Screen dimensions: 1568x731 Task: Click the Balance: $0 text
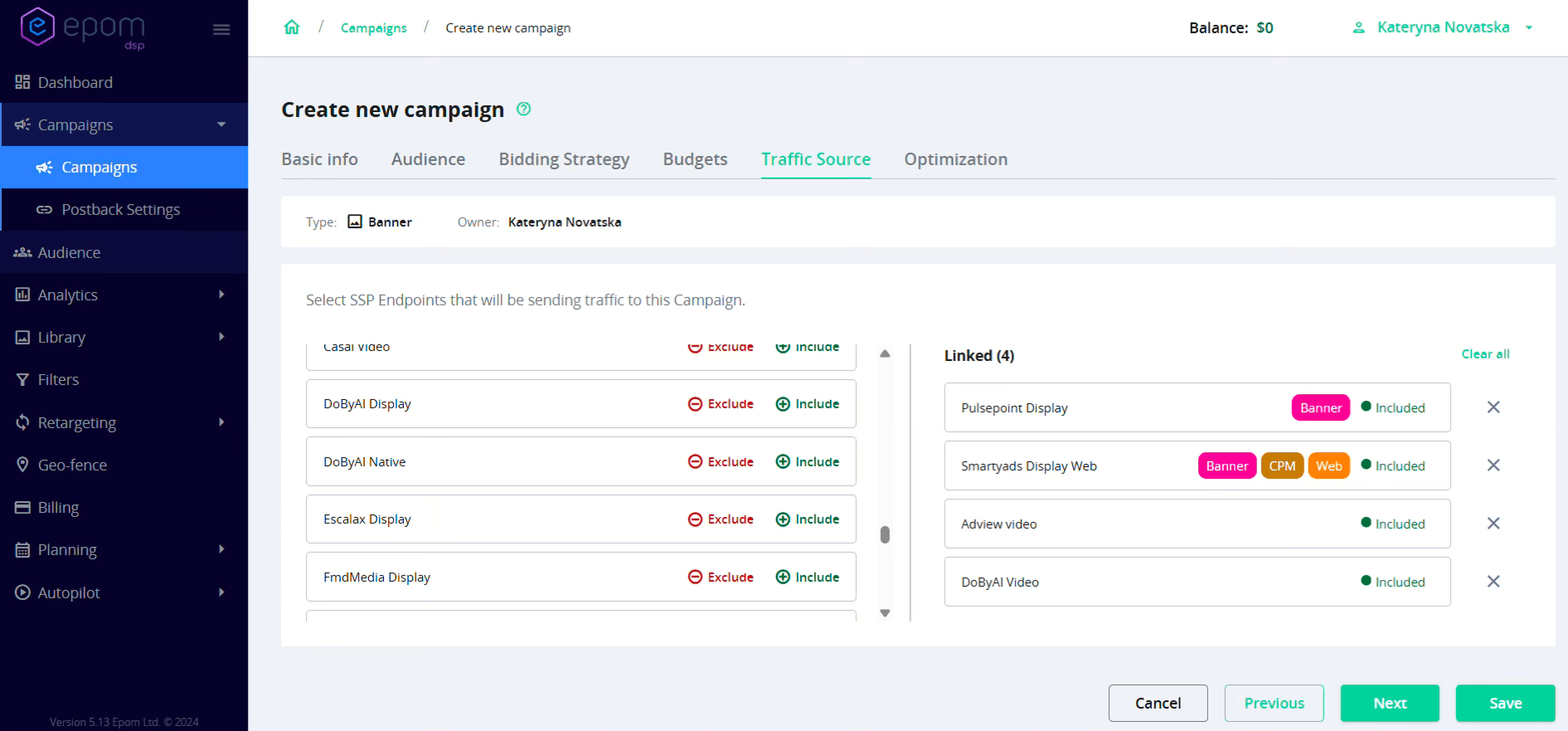click(1231, 27)
